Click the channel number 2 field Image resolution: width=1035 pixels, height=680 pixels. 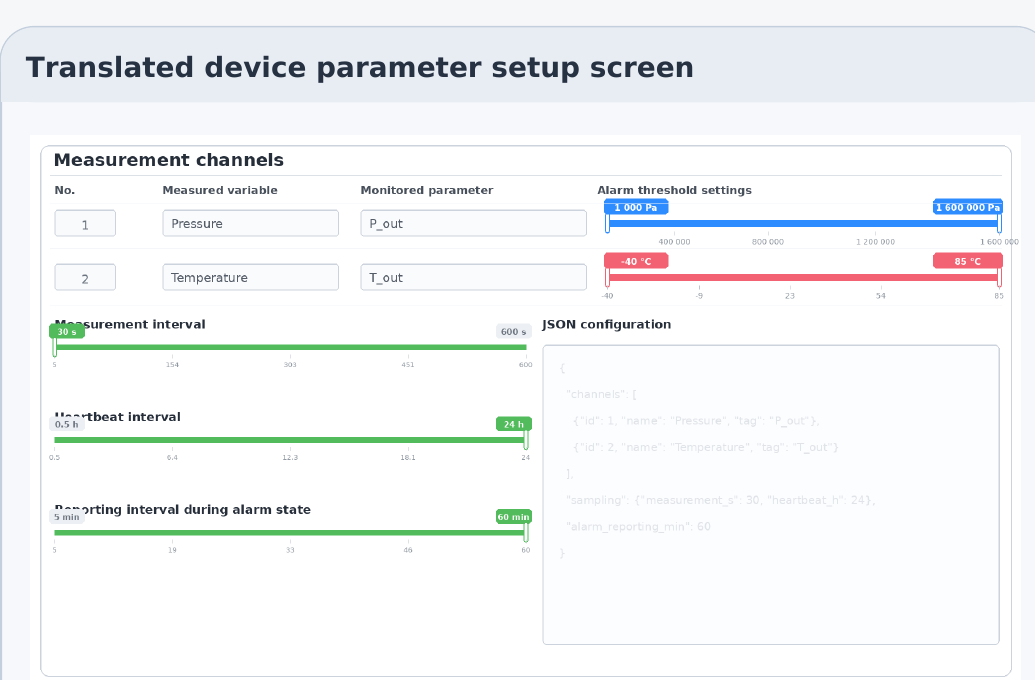tap(84, 277)
